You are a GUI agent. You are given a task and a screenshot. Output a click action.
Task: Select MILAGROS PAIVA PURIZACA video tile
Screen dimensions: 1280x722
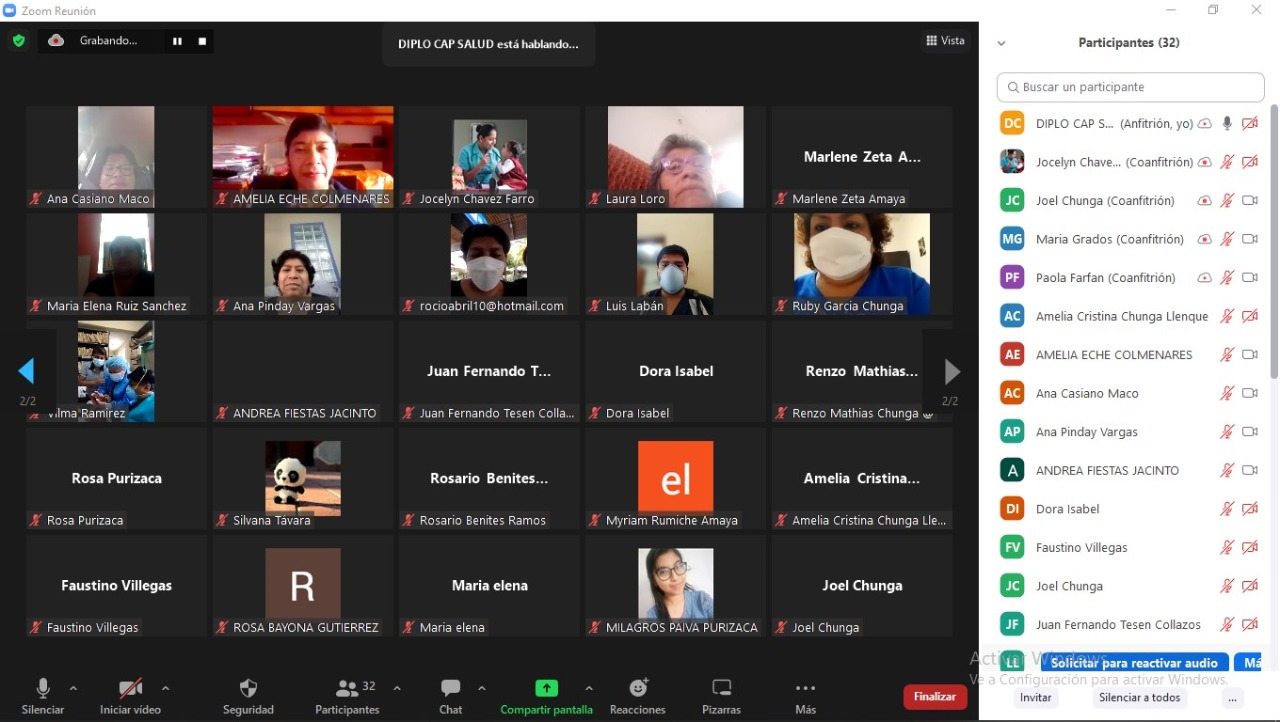click(676, 585)
